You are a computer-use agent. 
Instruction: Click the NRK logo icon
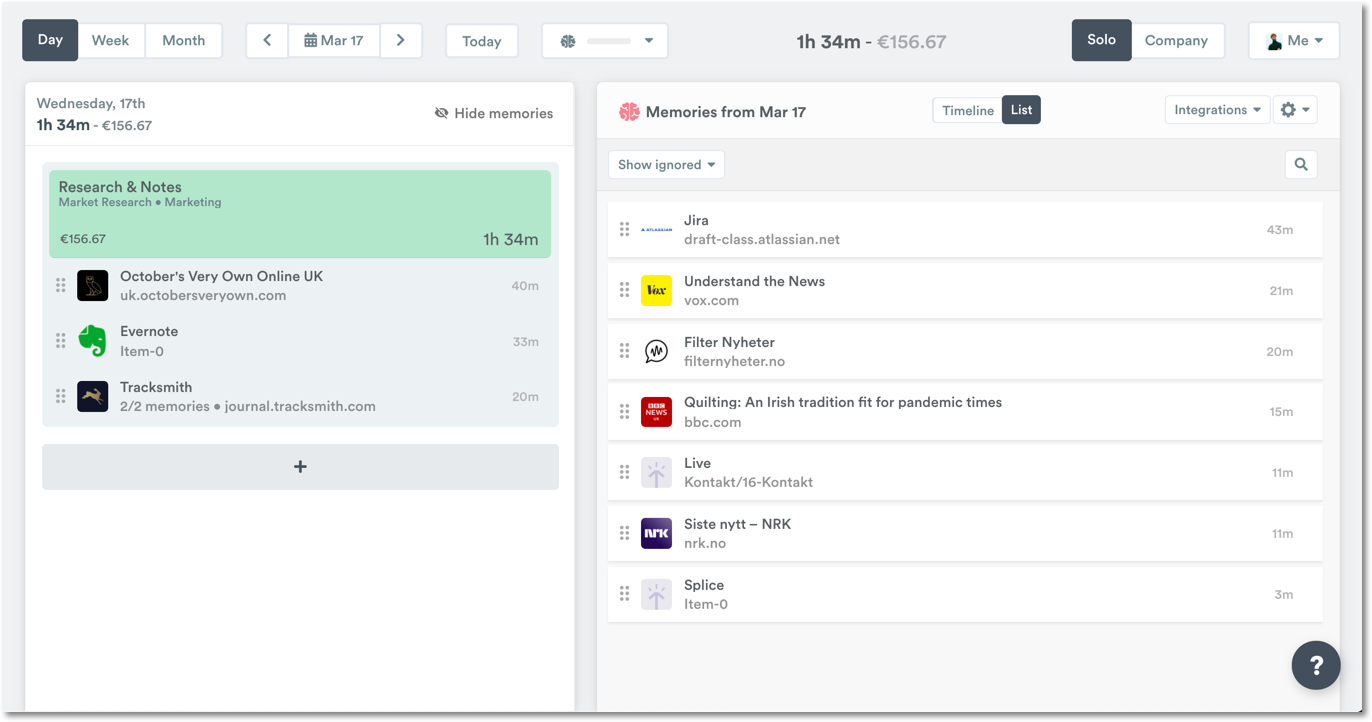tap(656, 533)
